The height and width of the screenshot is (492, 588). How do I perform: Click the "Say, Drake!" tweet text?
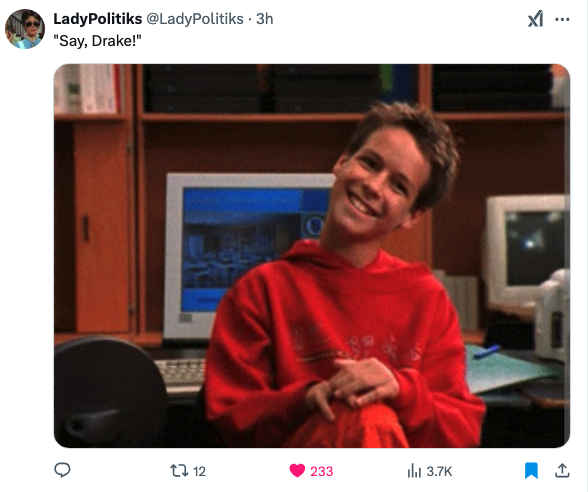pyautogui.click(x=98, y=40)
